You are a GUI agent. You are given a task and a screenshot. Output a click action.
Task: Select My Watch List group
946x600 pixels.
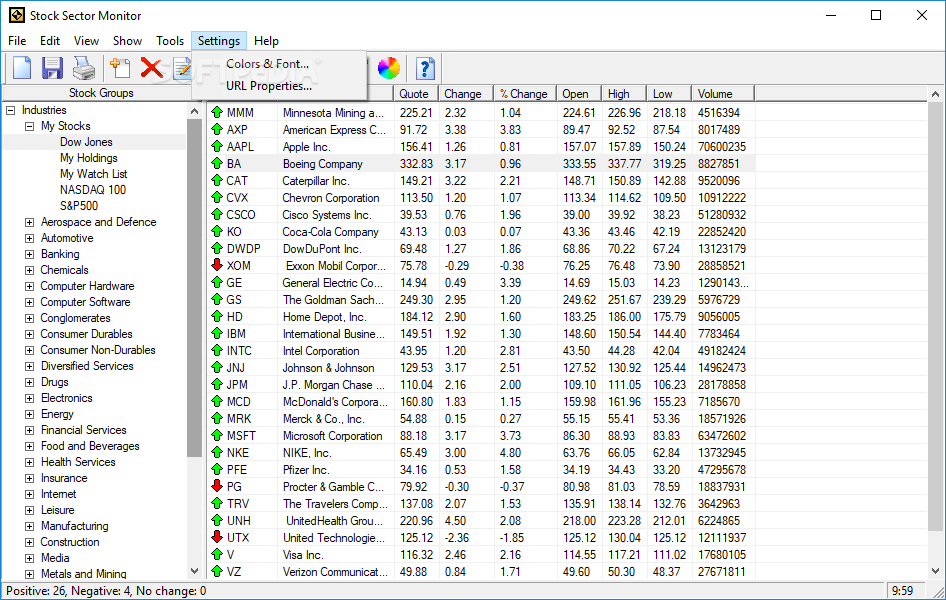[94, 174]
